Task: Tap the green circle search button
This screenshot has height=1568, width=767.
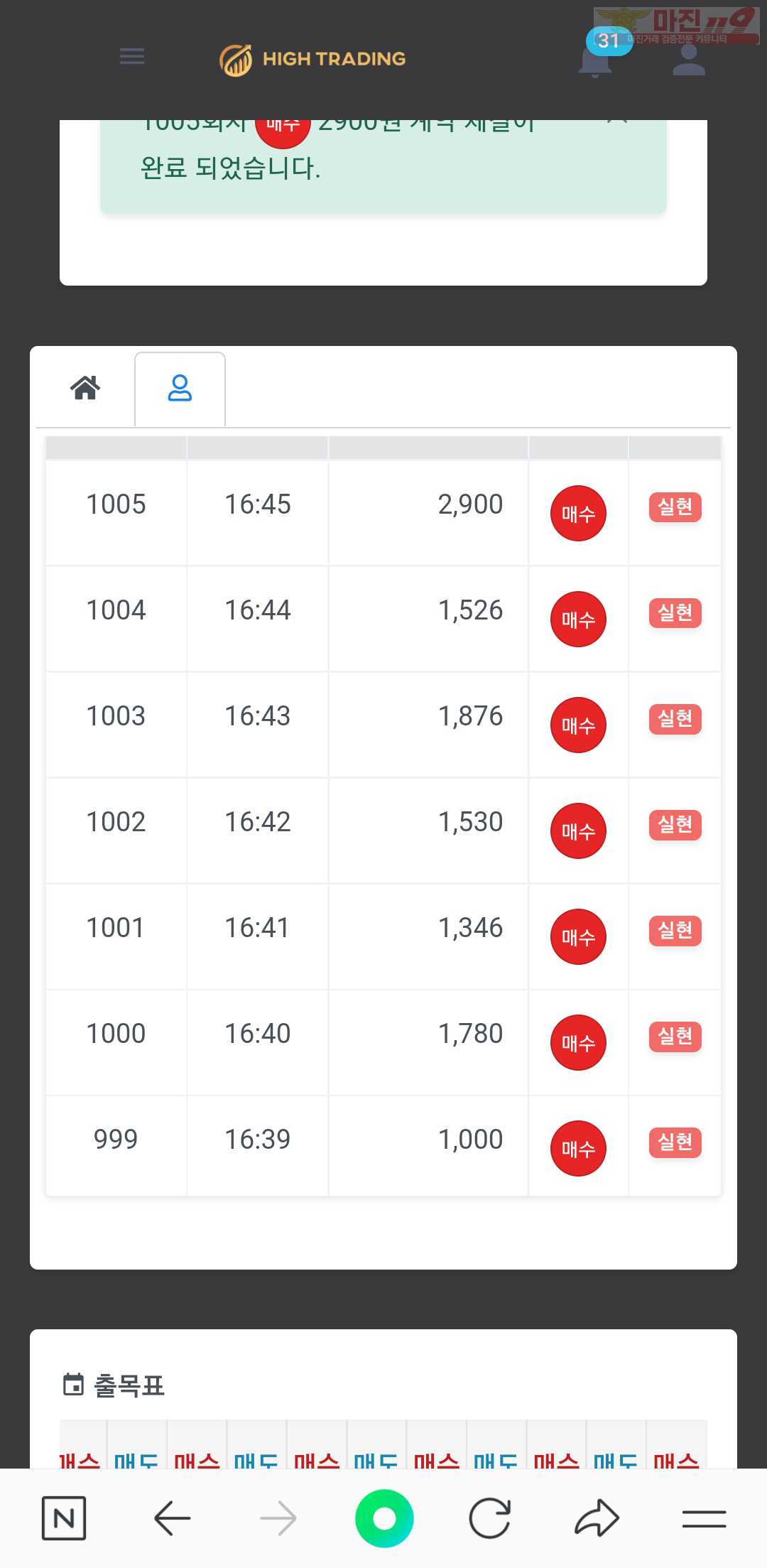Action: pyautogui.click(x=384, y=1518)
